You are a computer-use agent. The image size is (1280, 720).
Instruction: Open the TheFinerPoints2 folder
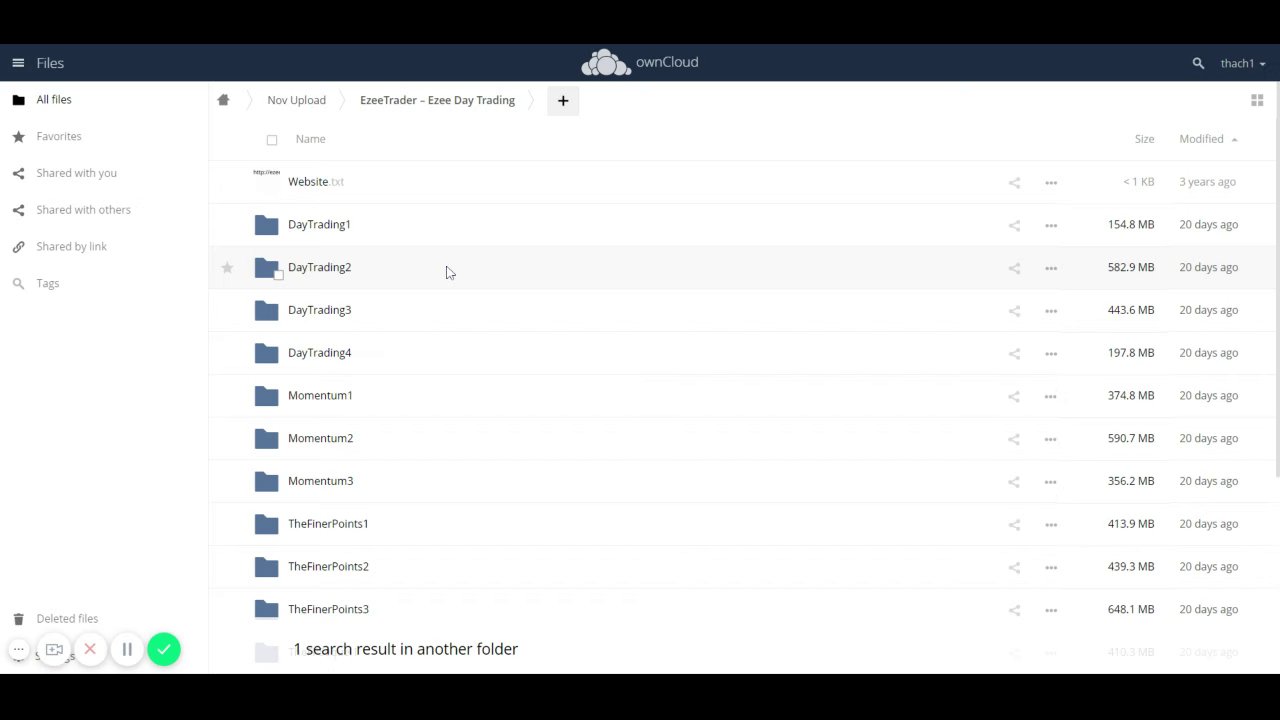[328, 566]
